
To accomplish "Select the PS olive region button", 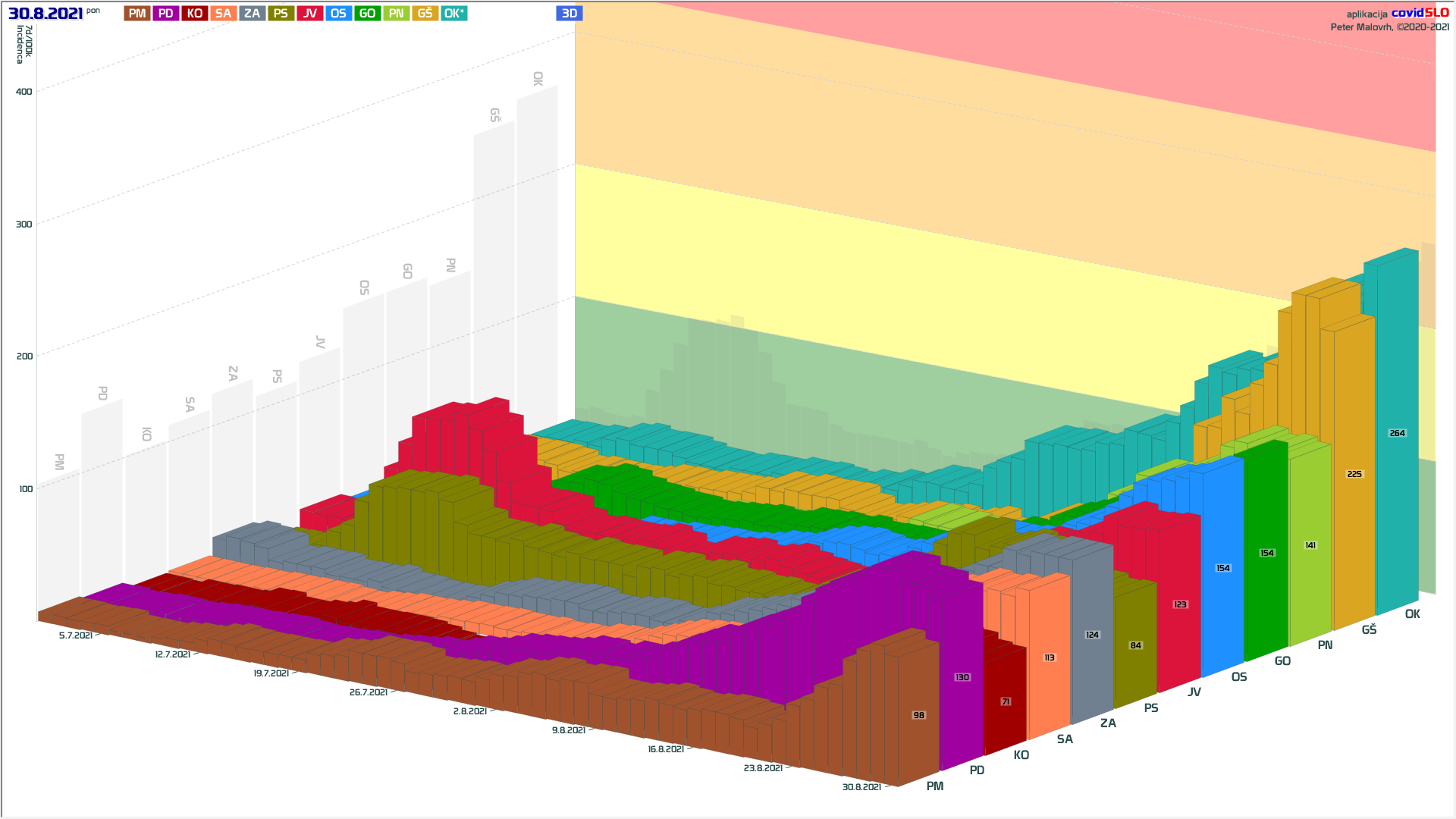I will [x=281, y=14].
